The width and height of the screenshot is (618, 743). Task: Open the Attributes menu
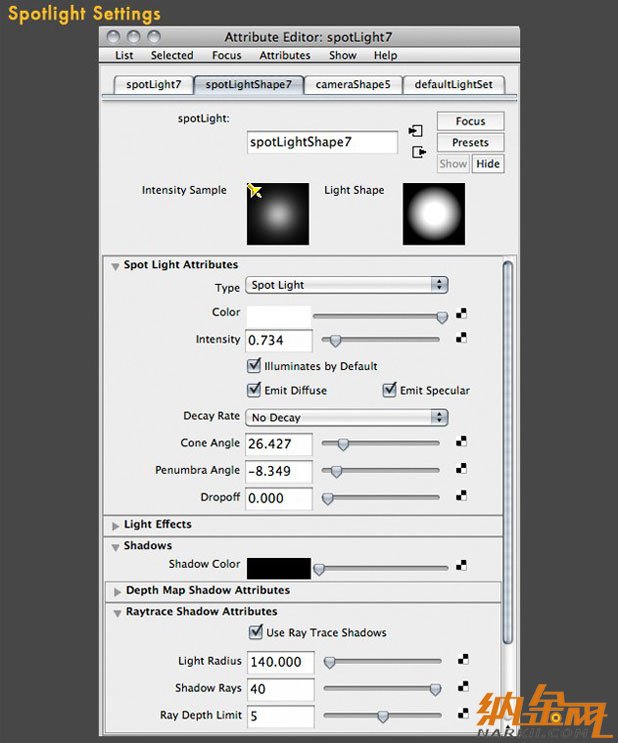(x=285, y=55)
